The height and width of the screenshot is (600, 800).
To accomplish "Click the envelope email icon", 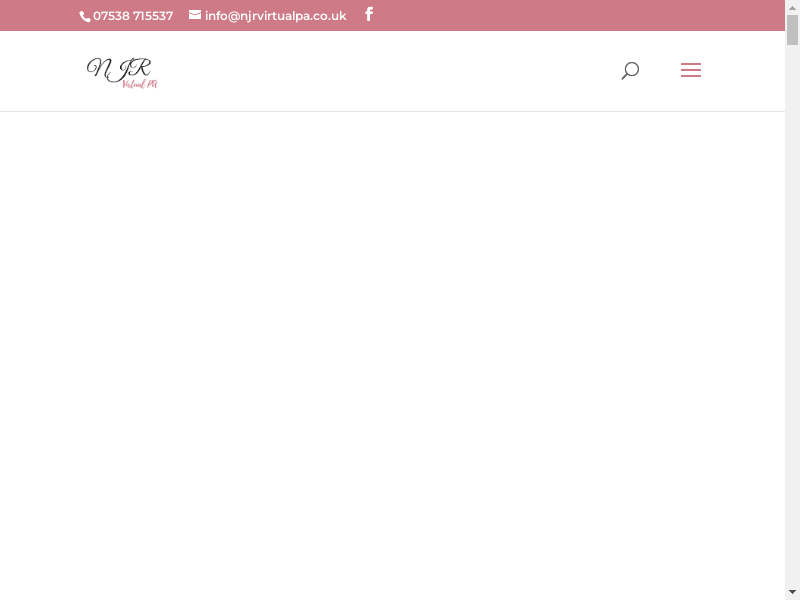I will (x=195, y=15).
